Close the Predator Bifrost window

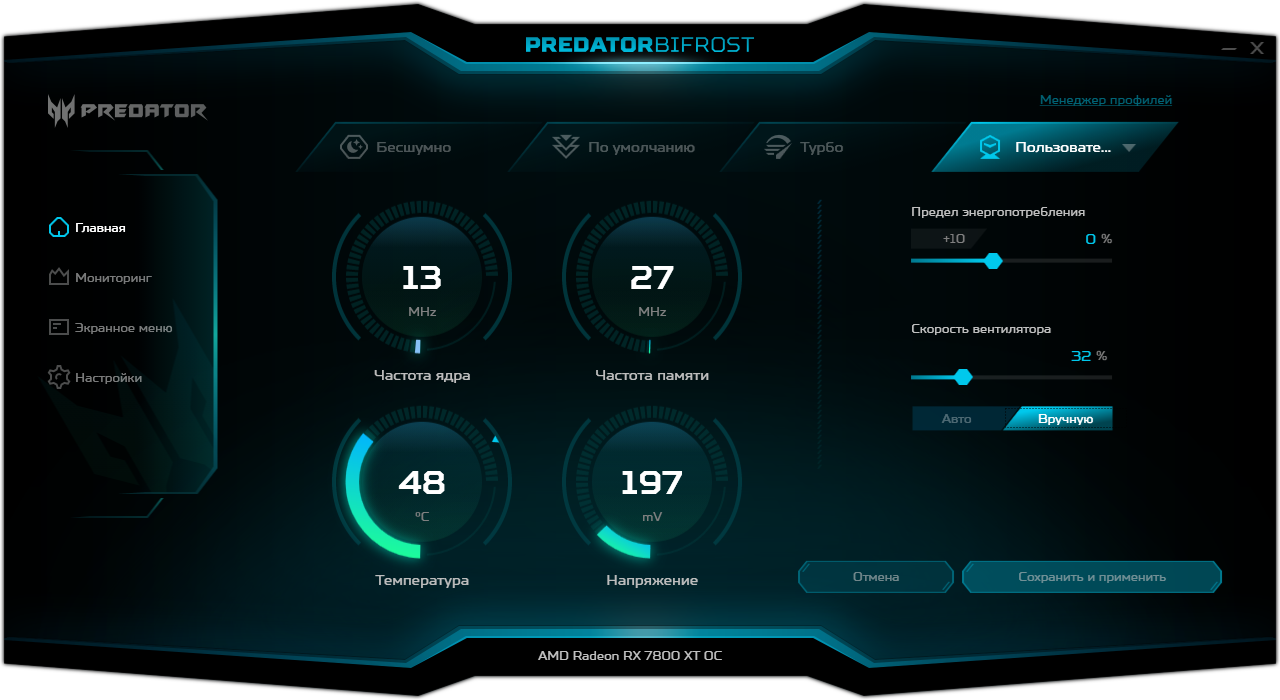point(1257,48)
